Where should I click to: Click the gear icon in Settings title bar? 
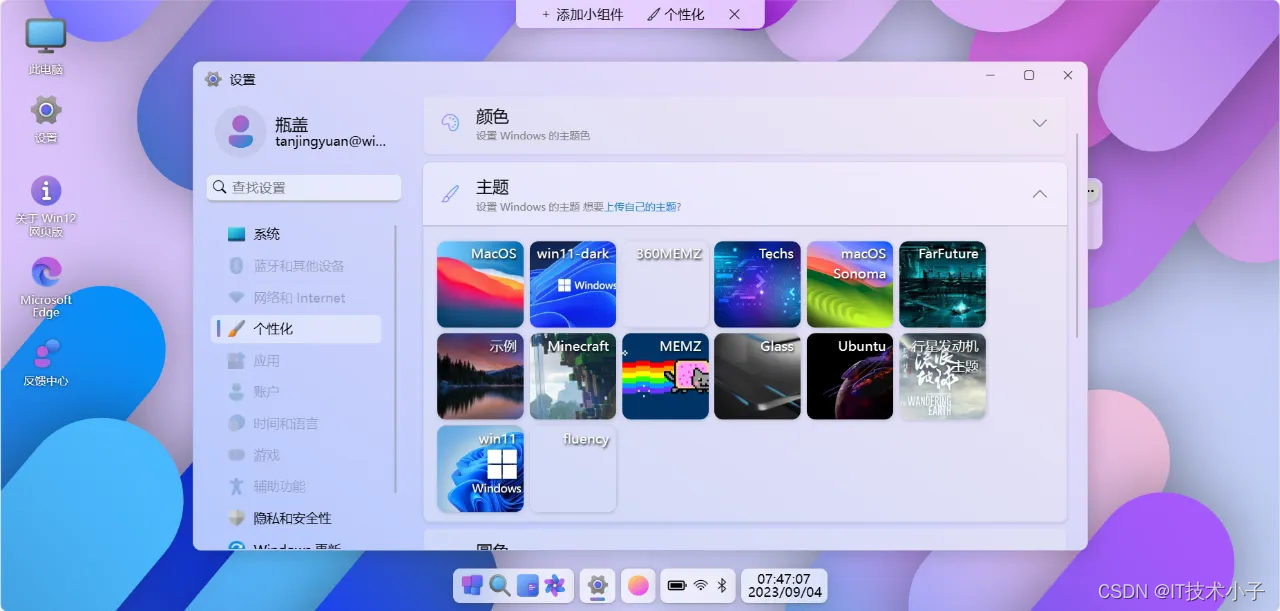(x=213, y=79)
